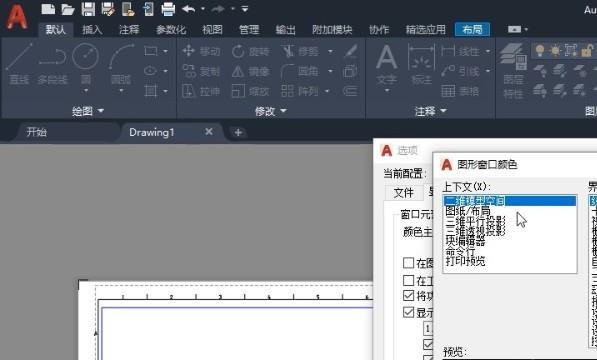Switch to the 视图 ribbon tab
597x360 pixels.
(x=212, y=29)
